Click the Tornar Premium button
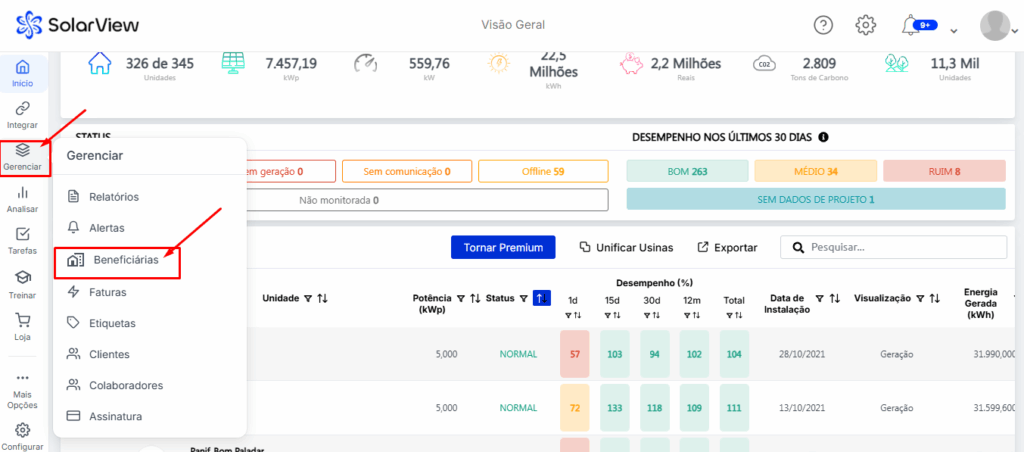The height and width of the screenshot is (452, 1024). (503, 247)
